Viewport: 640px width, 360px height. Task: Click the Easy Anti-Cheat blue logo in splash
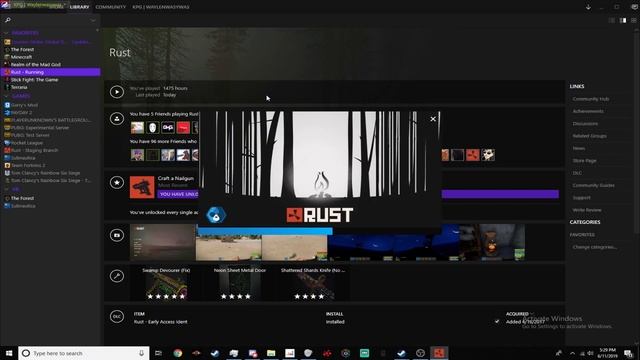point(216,215)
